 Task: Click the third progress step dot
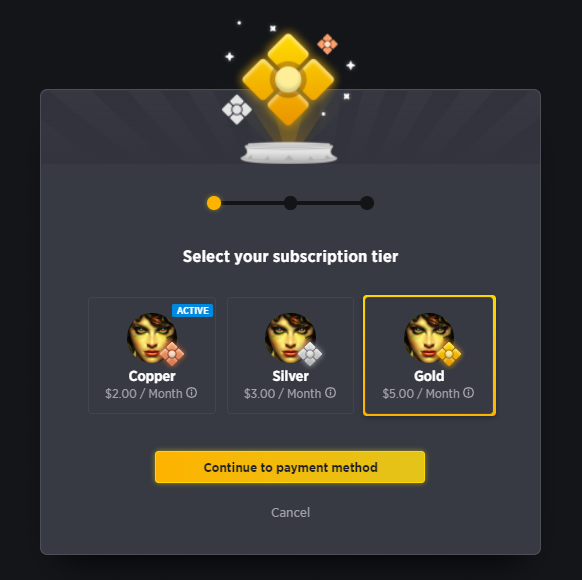click(367, 203)
